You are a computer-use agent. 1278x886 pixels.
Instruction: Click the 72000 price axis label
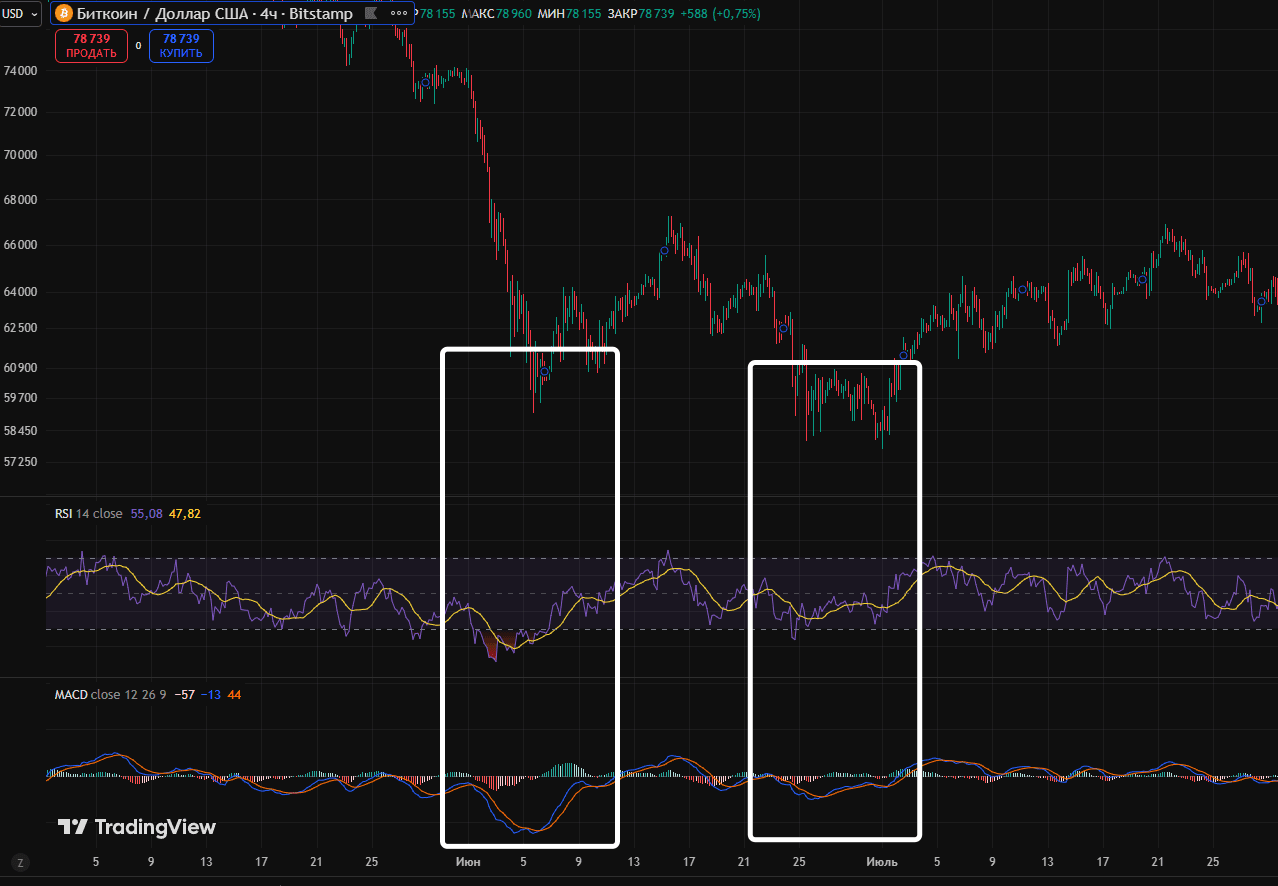tap(21, 112)
